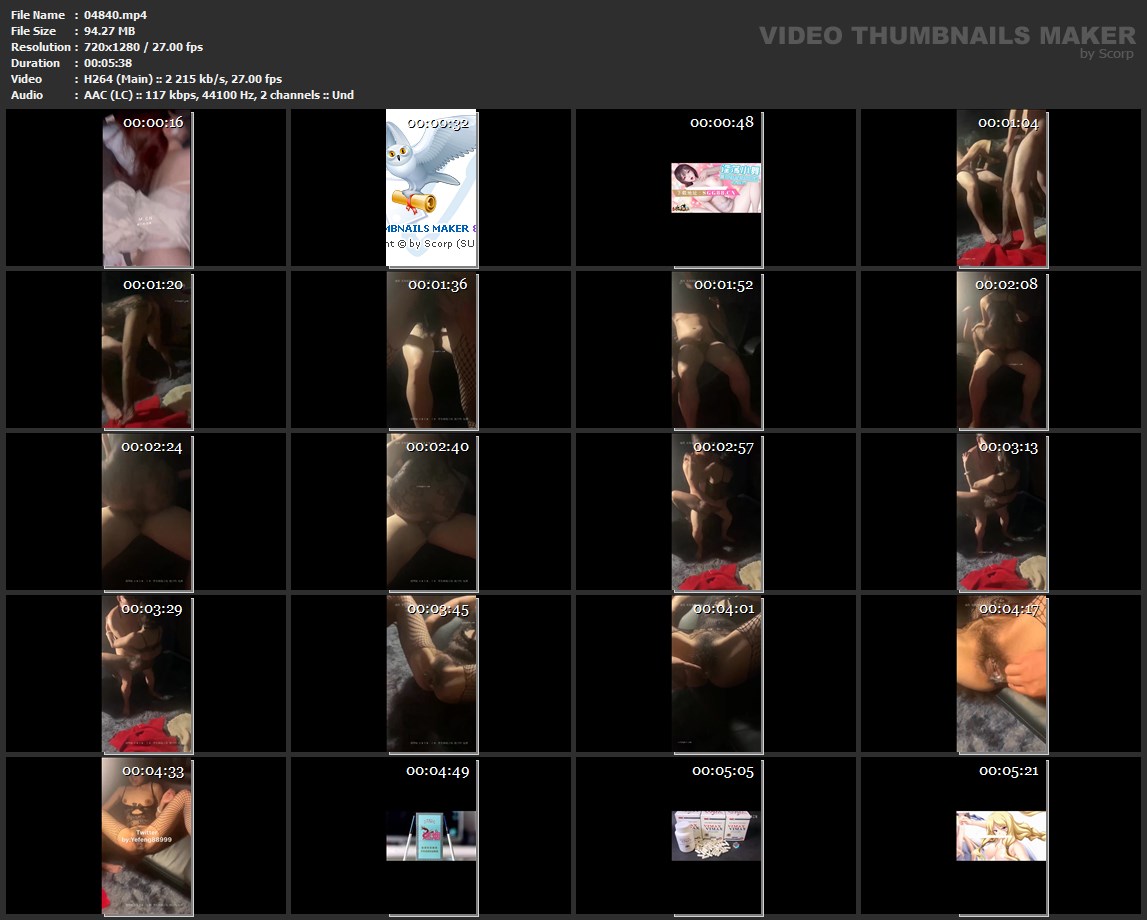Click the 00:03:13 timestamp label
1147x920 pixels.
(1007, 447)
